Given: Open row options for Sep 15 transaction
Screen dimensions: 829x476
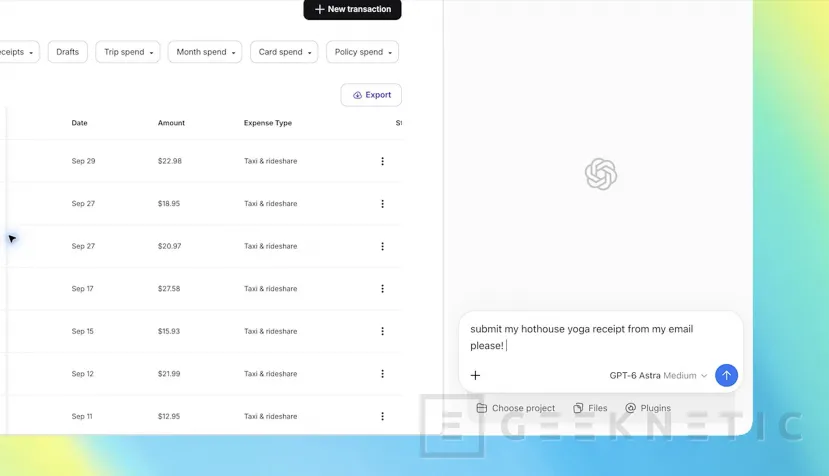Looking at the screenshot, I should [x=382, y=331].
